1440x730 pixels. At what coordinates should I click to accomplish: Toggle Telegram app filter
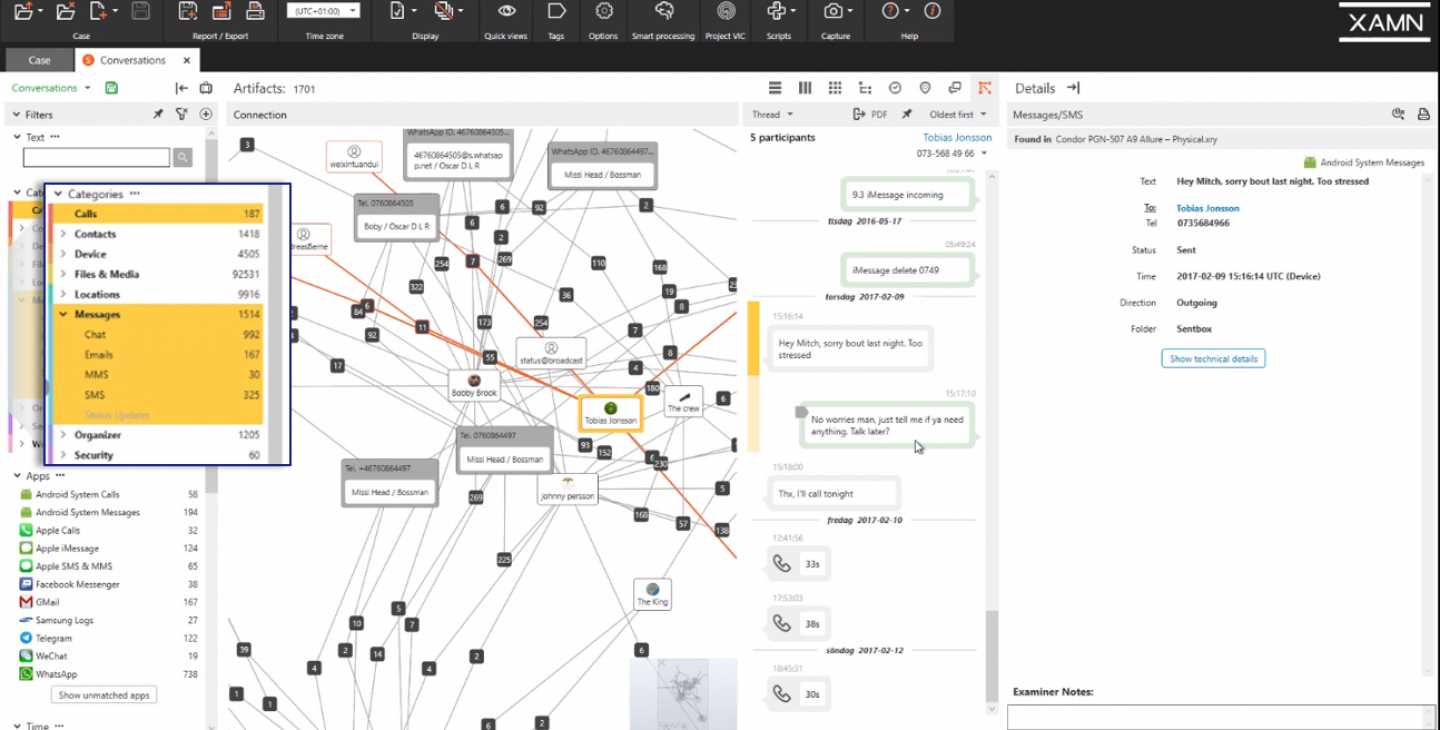coord(109,638)
